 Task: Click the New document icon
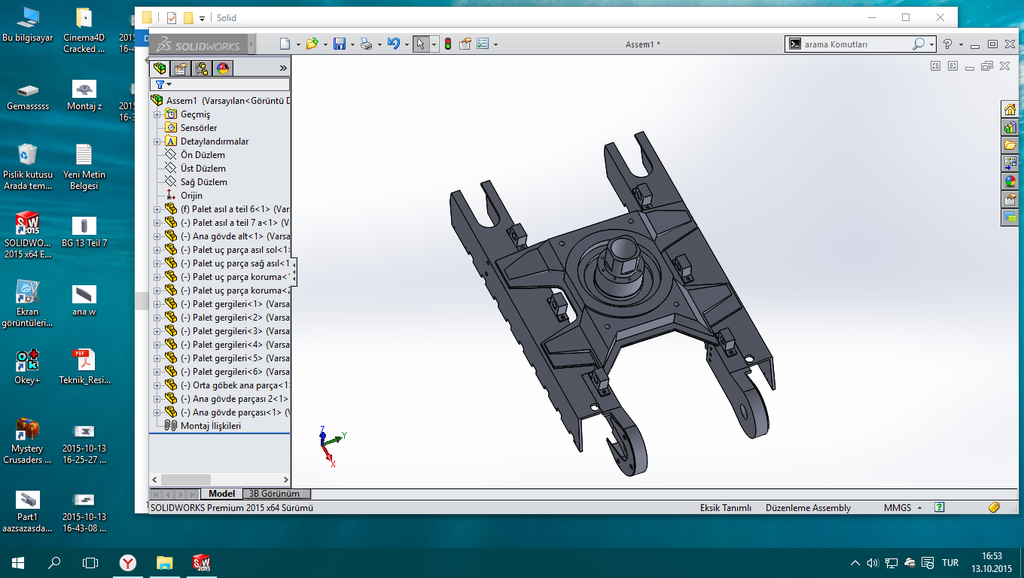(285, 44)
